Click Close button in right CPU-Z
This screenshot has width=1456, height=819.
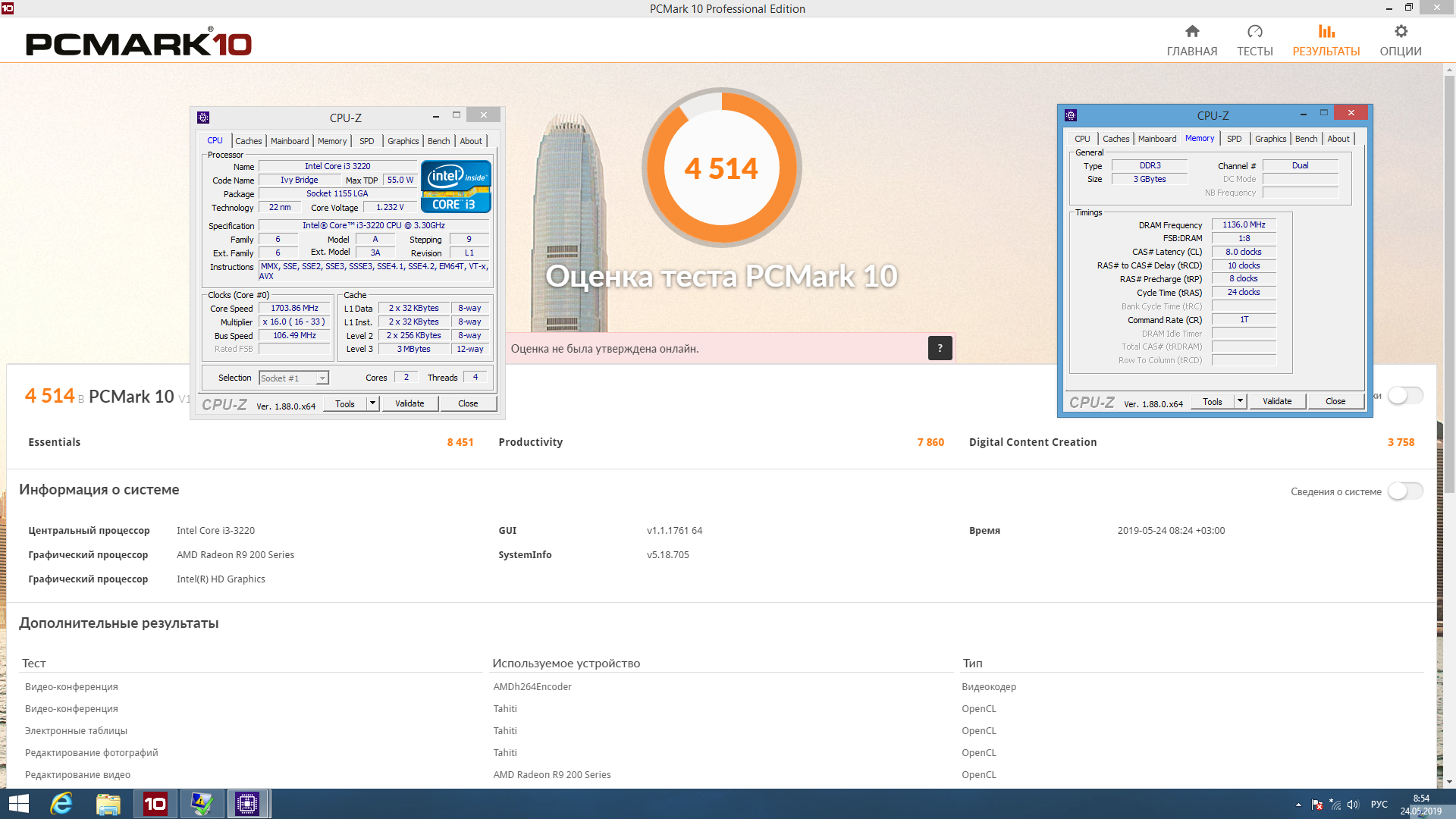(1335, 401)
